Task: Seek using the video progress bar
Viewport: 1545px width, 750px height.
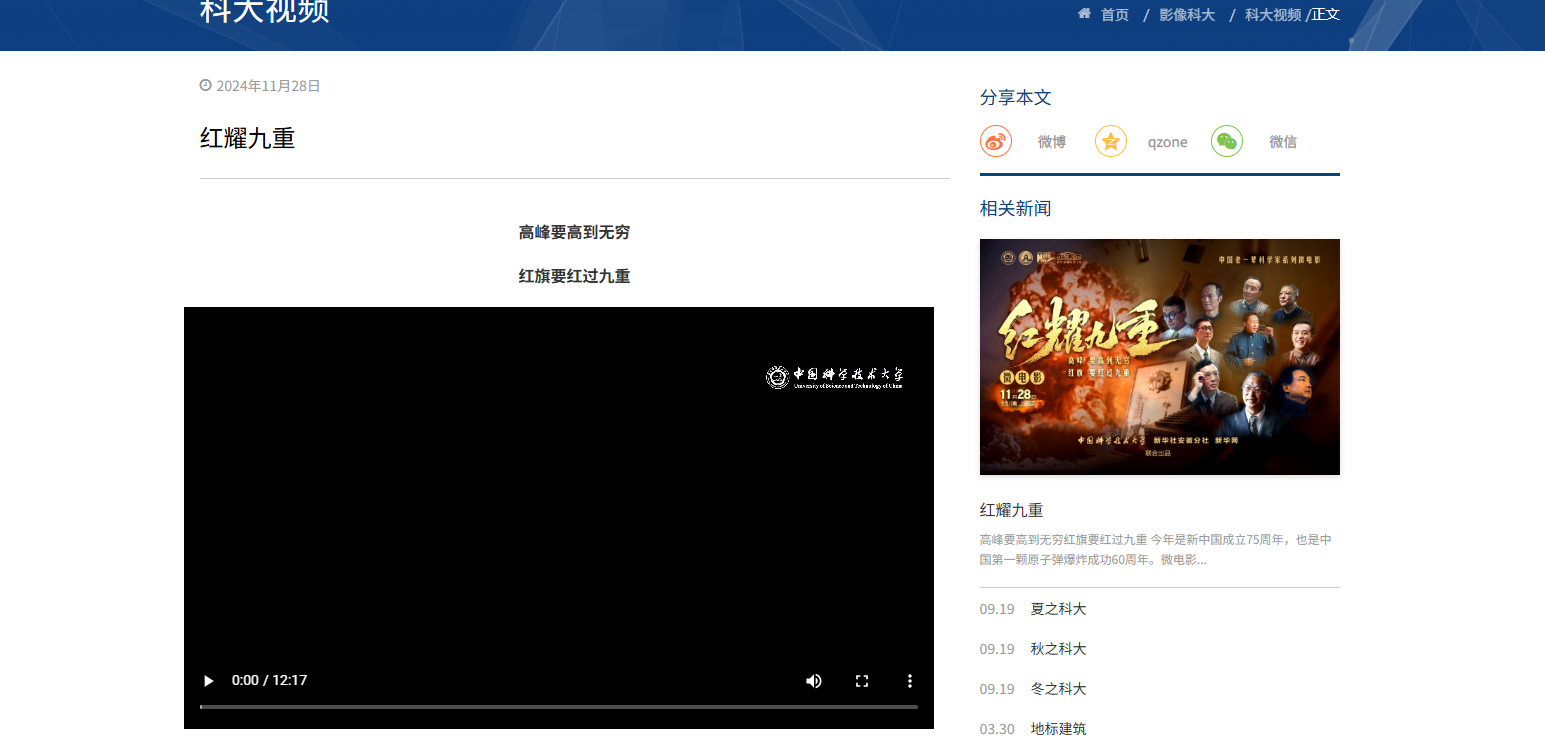Action: click(558, 709)
